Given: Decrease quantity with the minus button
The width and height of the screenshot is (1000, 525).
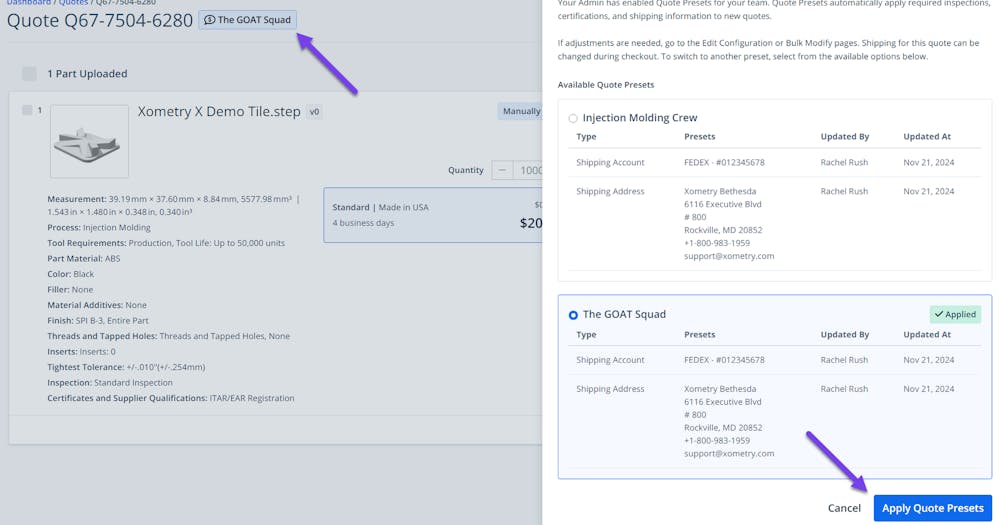Looking at the screenshot, I should [x=503, y=170].
